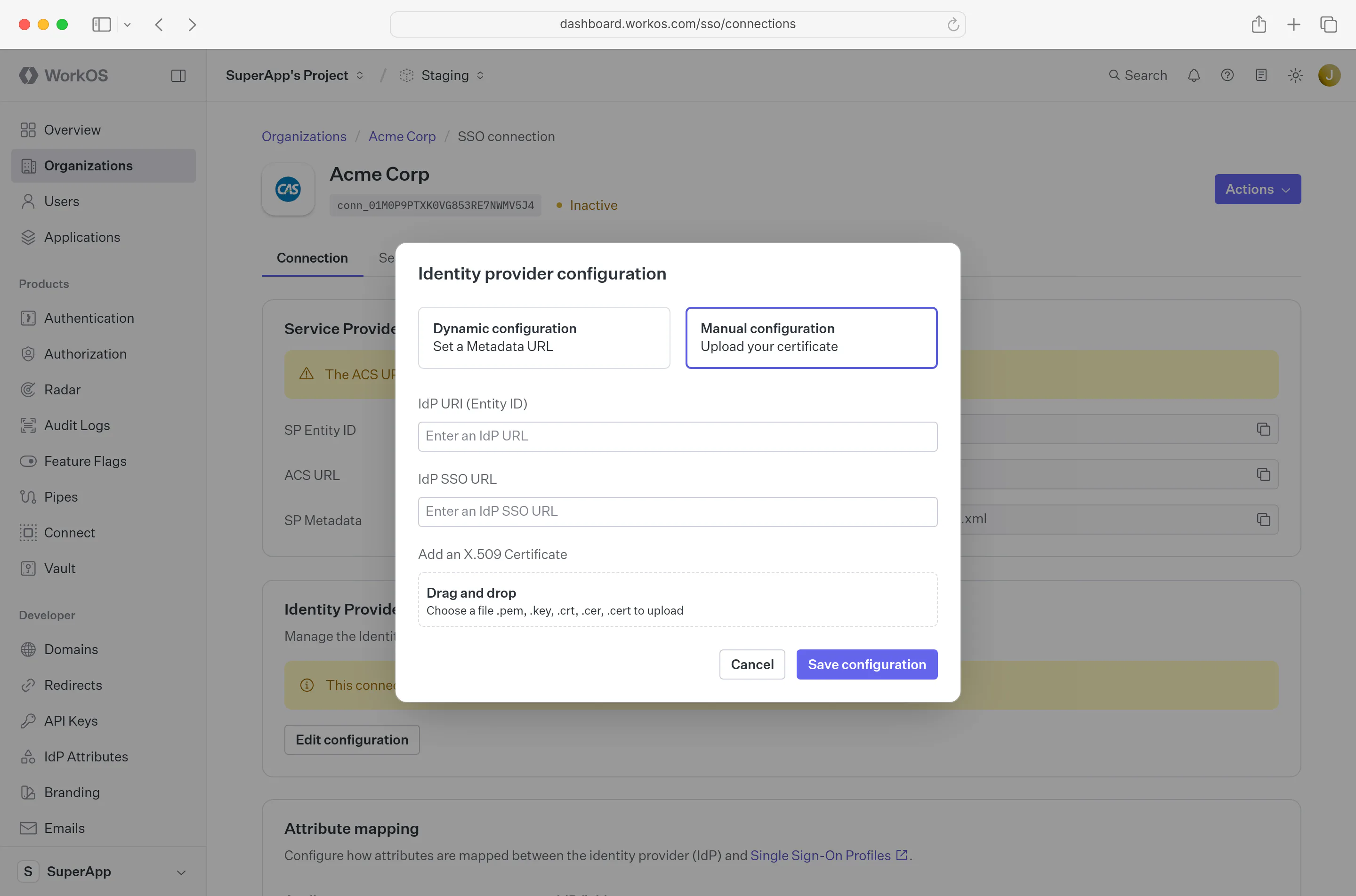
Task: Open the Authentication product page
Action: pyautogui.click(x=104, y=318)
